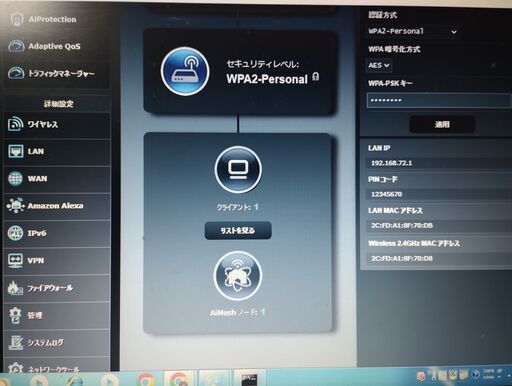Select the PIN code value 12345670

pyautogui.click(x=387, y=194)
